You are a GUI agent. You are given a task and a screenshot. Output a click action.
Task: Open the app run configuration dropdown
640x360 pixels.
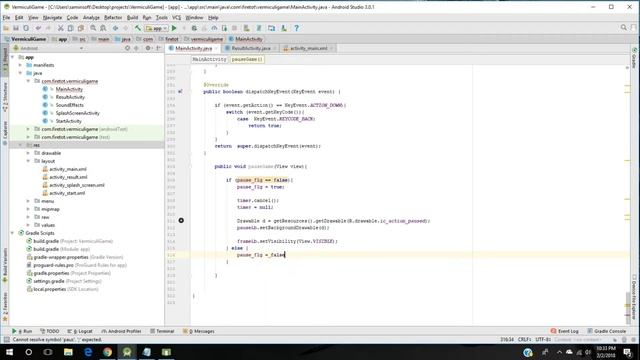[x=157, y=28]
